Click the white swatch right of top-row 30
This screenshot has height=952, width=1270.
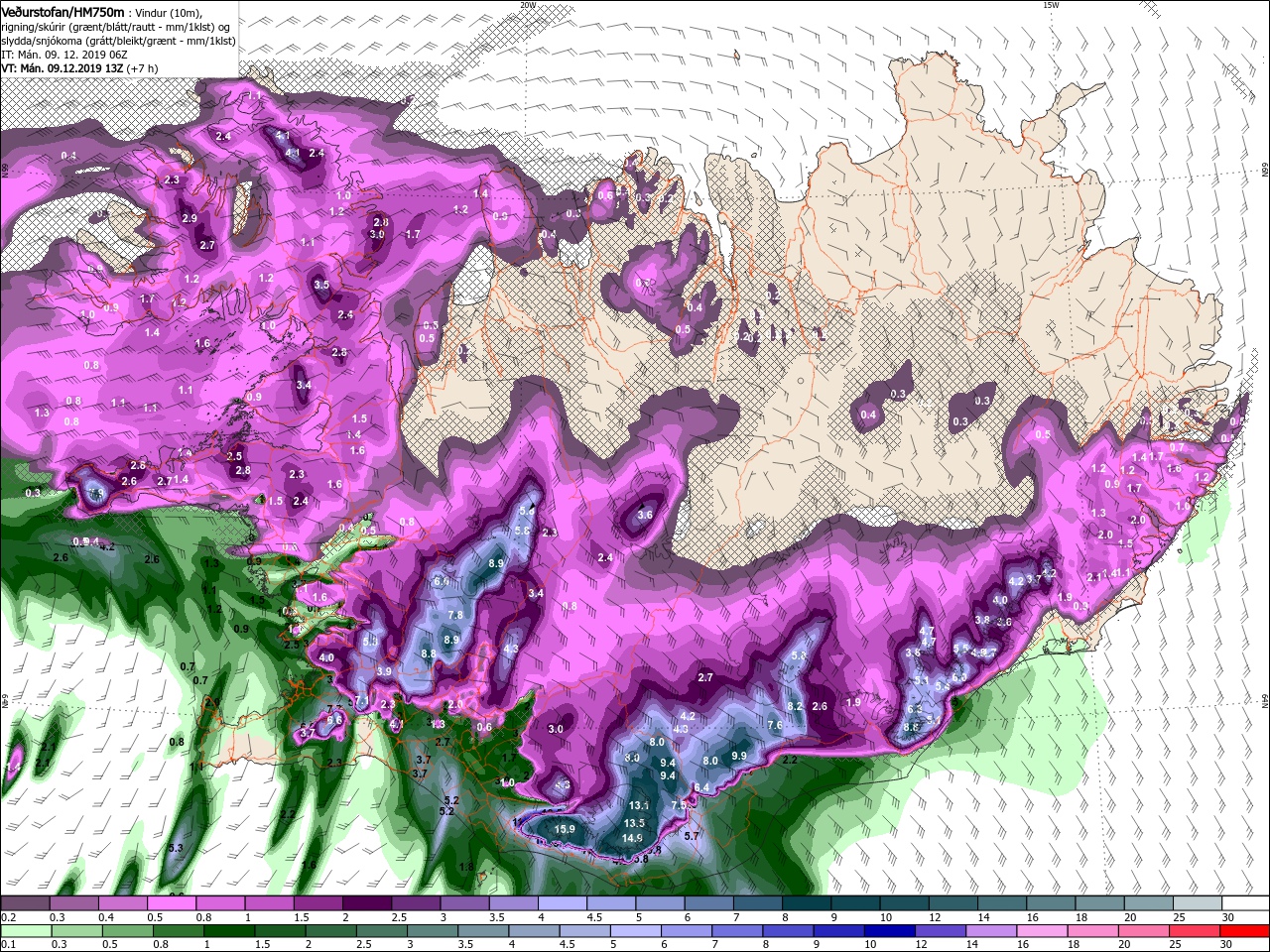(x=1246, y=903)
